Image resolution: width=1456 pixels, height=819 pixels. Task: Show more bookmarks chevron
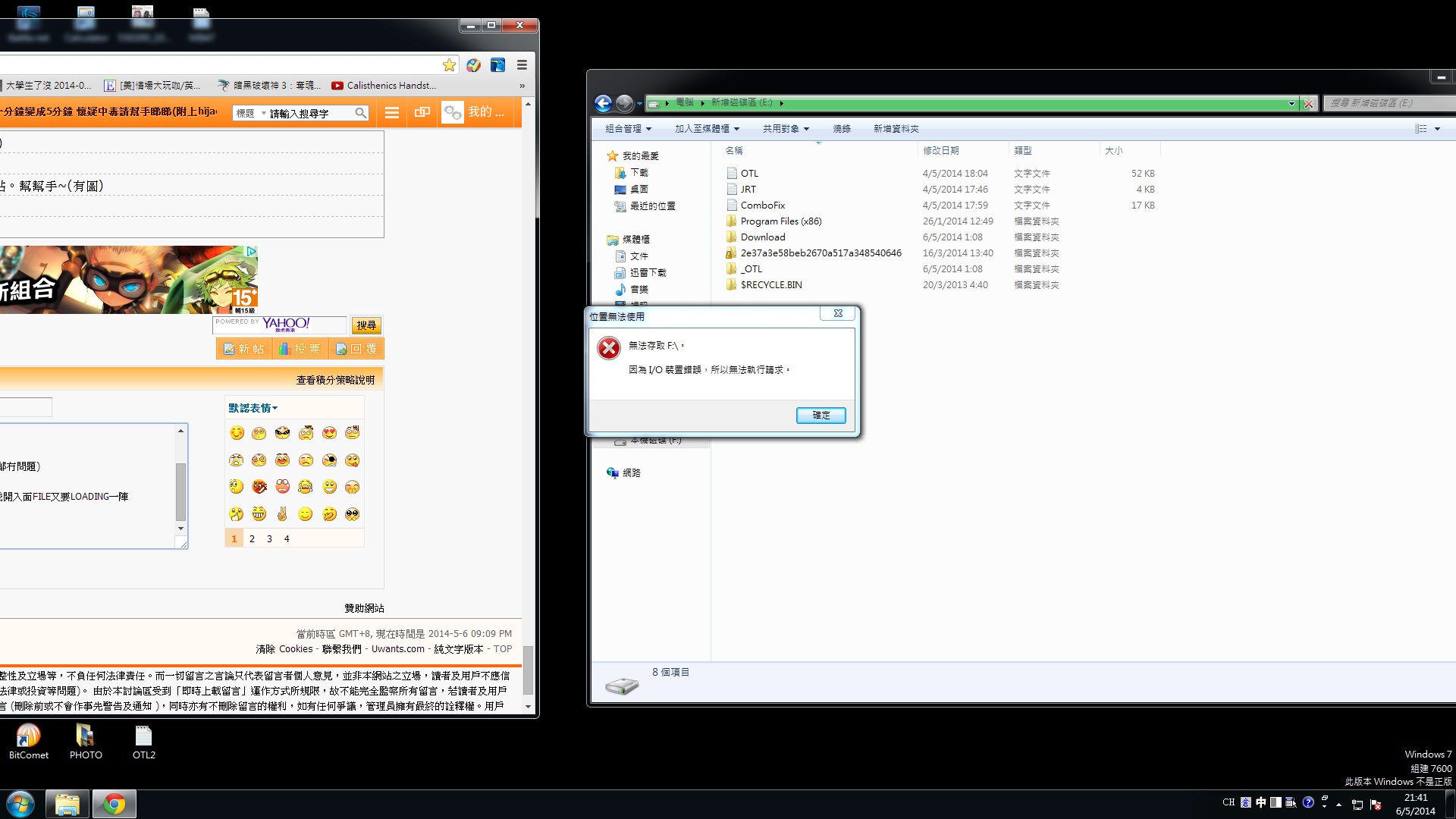tap(522, 86)
